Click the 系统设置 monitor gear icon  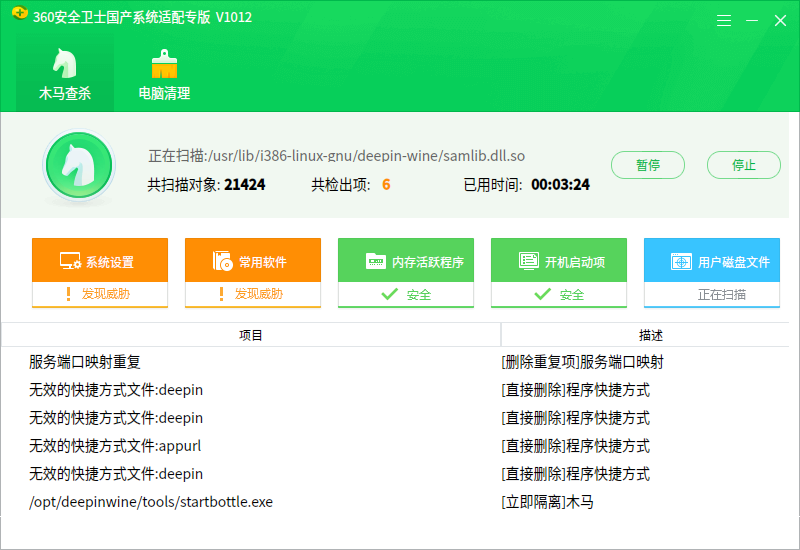tap(70, 261)
